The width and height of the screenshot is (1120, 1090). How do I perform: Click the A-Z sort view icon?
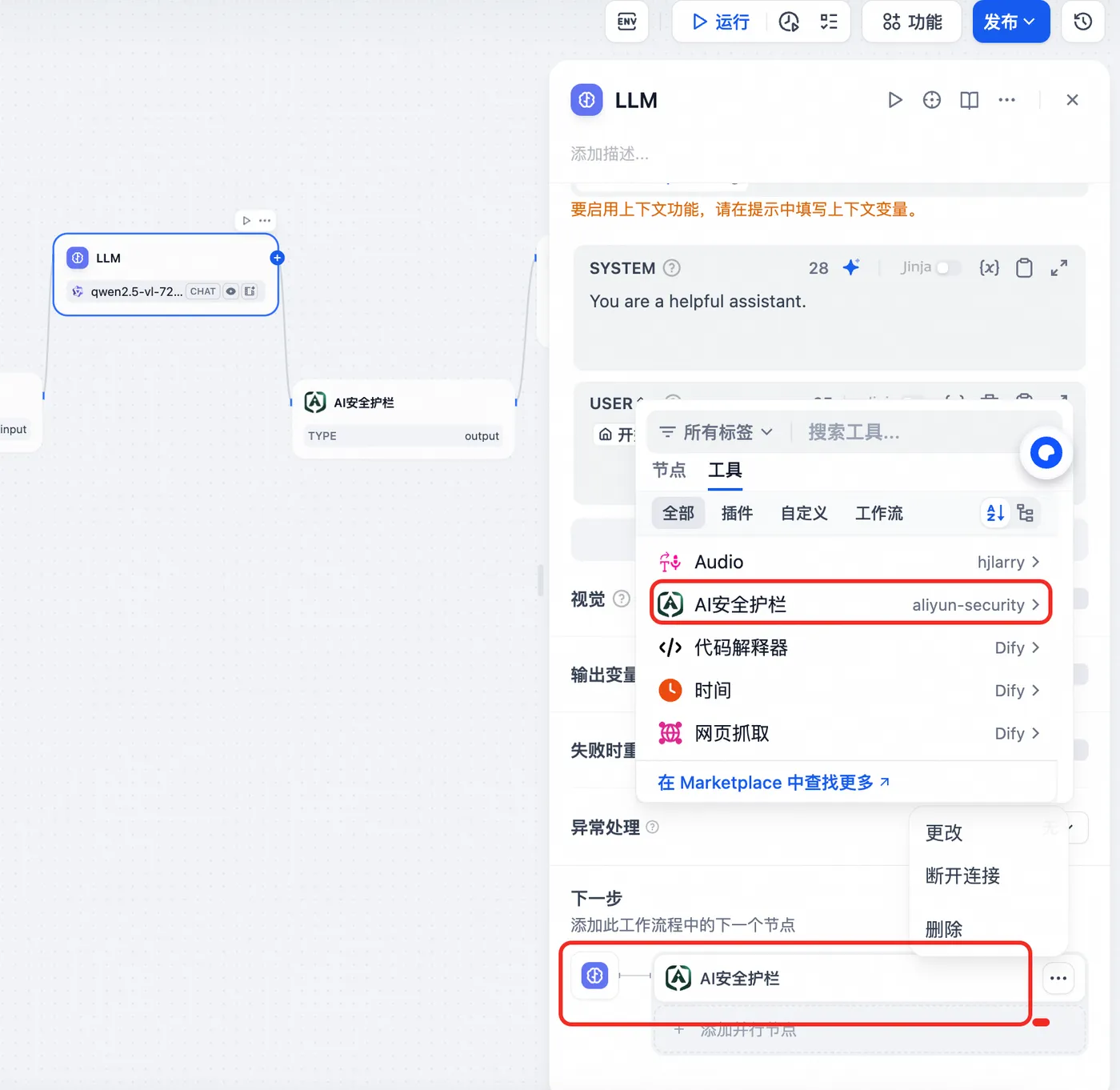pos(995,513)
